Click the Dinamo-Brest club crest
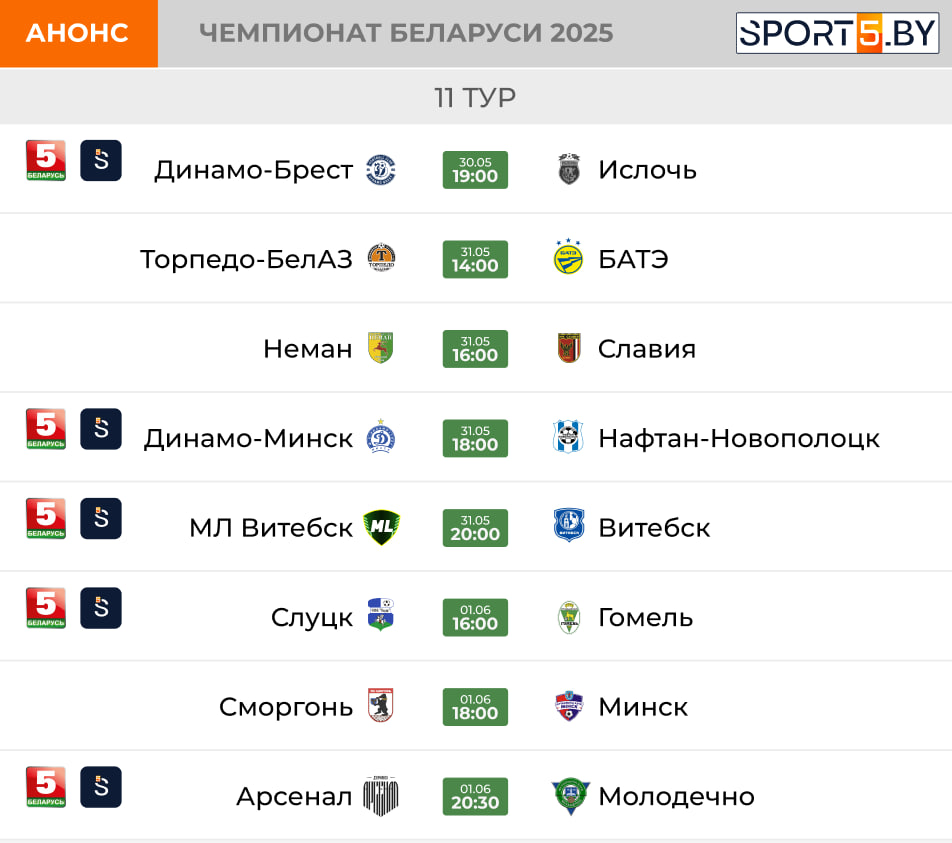This screenshot has width=952, height=843. pos(381,170)
